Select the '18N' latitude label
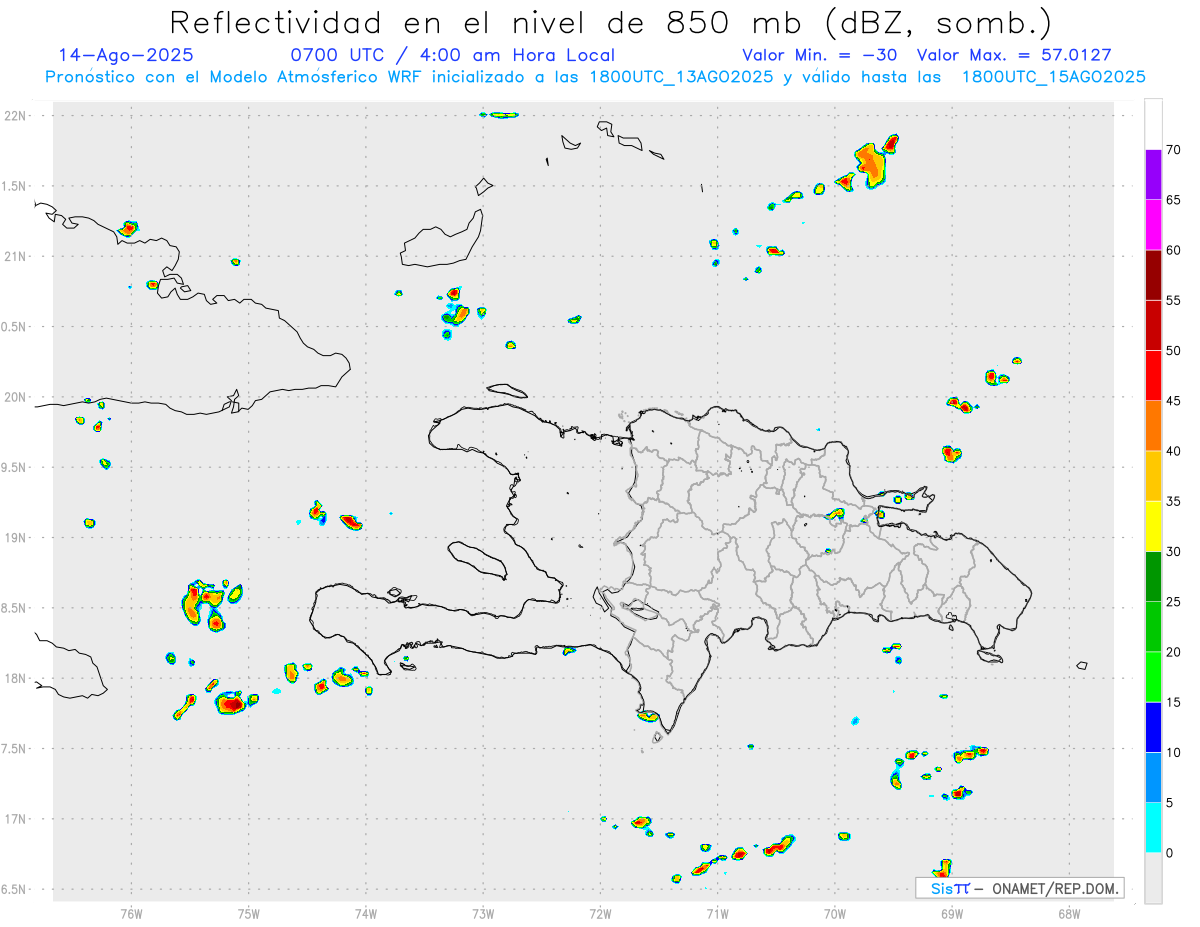The width and height of the screenshot is (1200, 927). (15, 679)
